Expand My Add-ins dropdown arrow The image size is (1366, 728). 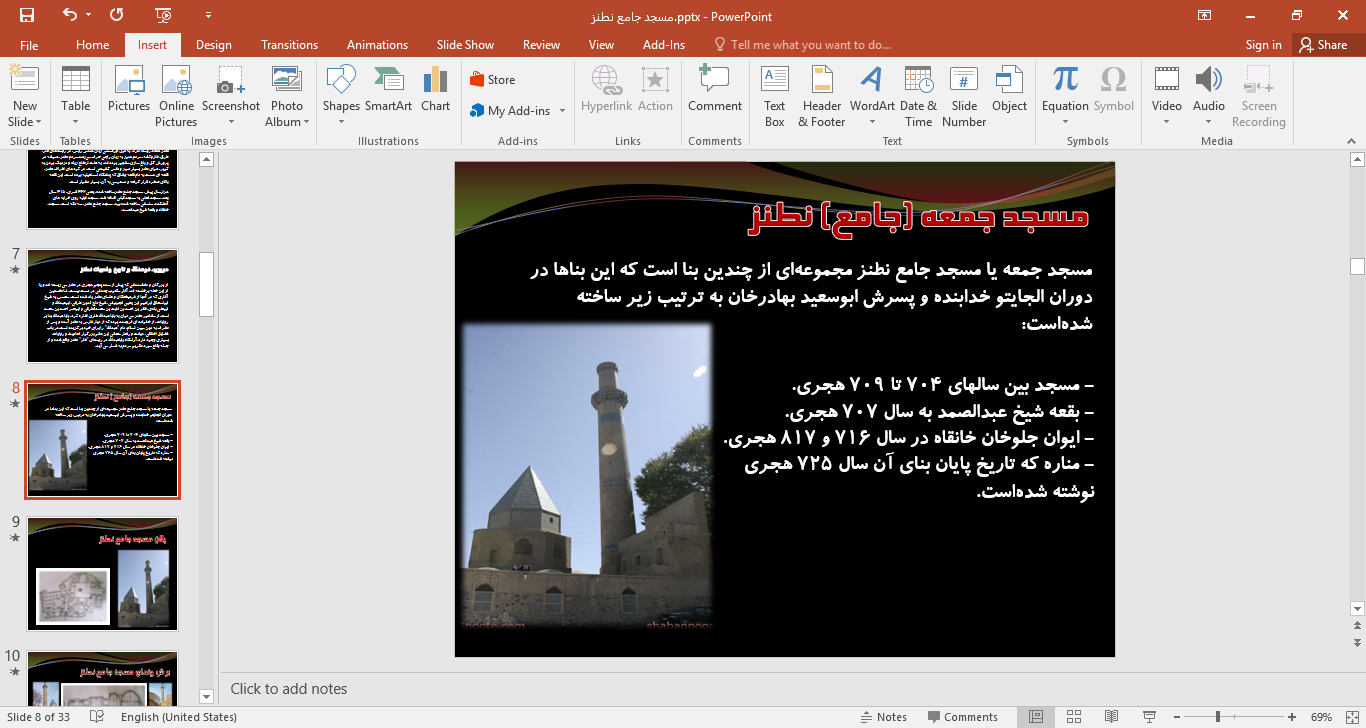(562, 111)
